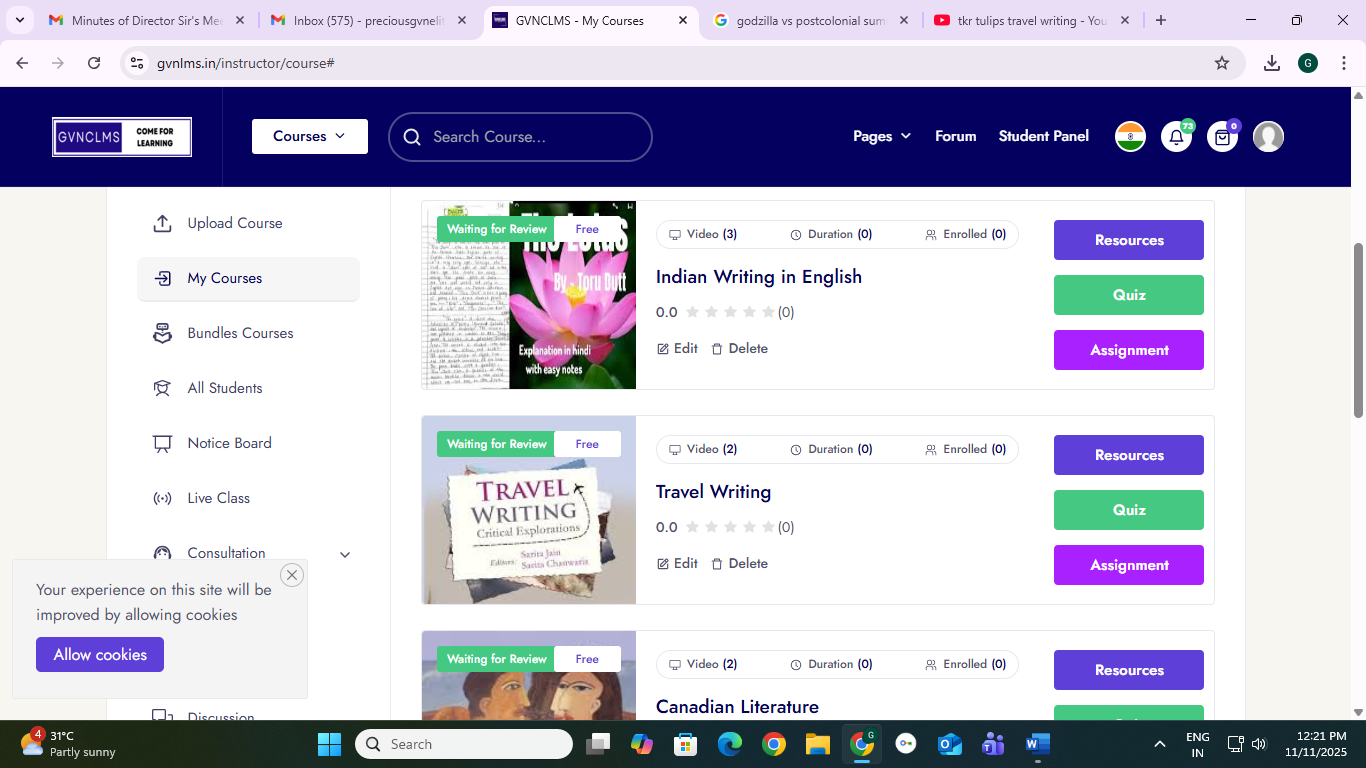Image resolution: width=1366 pixels, height=768 pixels.
Task: Switch to the Gmail Inbox tab
Action: (x=368, y=20)
